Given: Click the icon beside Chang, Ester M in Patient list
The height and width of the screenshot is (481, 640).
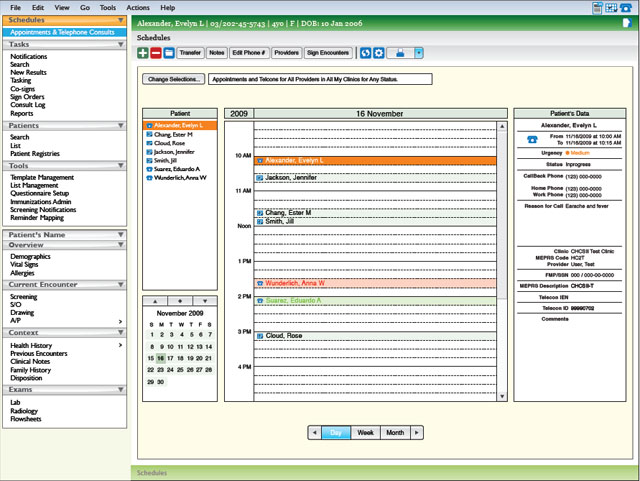Looking at the screenshot, I should click(x=149, y=134).
